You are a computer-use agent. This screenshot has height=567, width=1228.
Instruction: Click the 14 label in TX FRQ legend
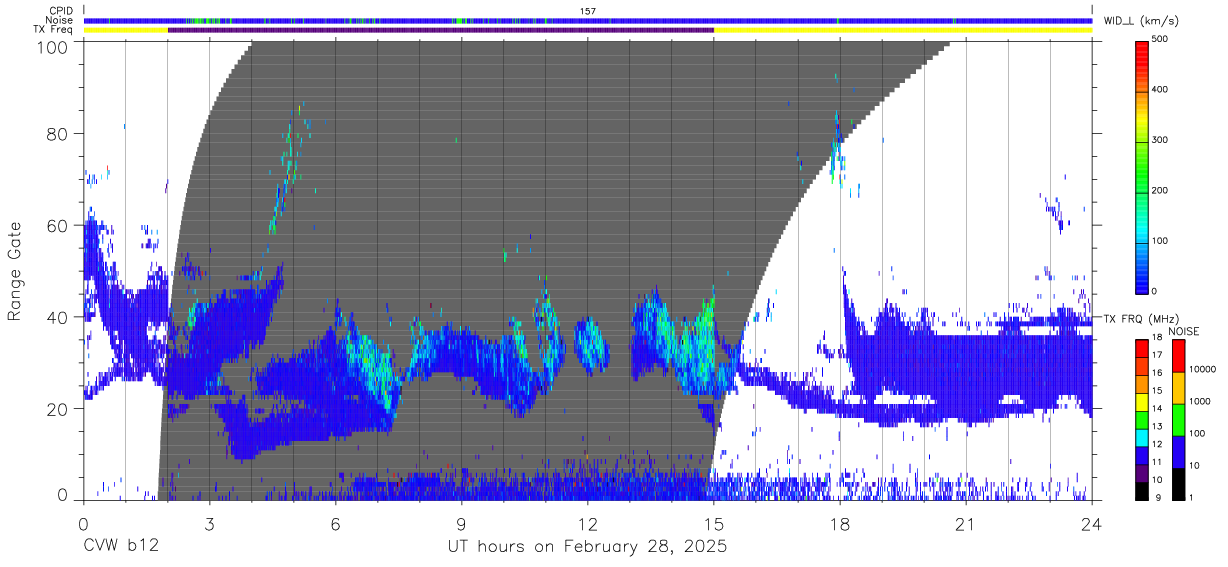[1156, 409]
